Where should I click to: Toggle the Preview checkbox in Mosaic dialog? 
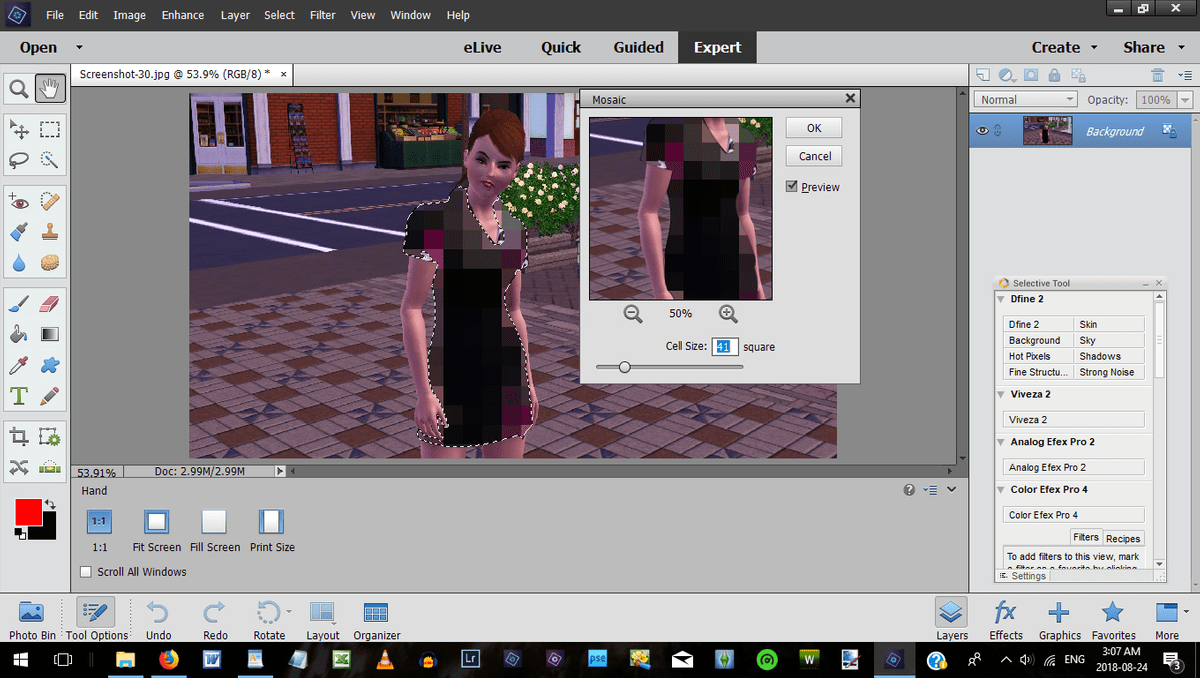pyautogui.click(x=790, y=186)
